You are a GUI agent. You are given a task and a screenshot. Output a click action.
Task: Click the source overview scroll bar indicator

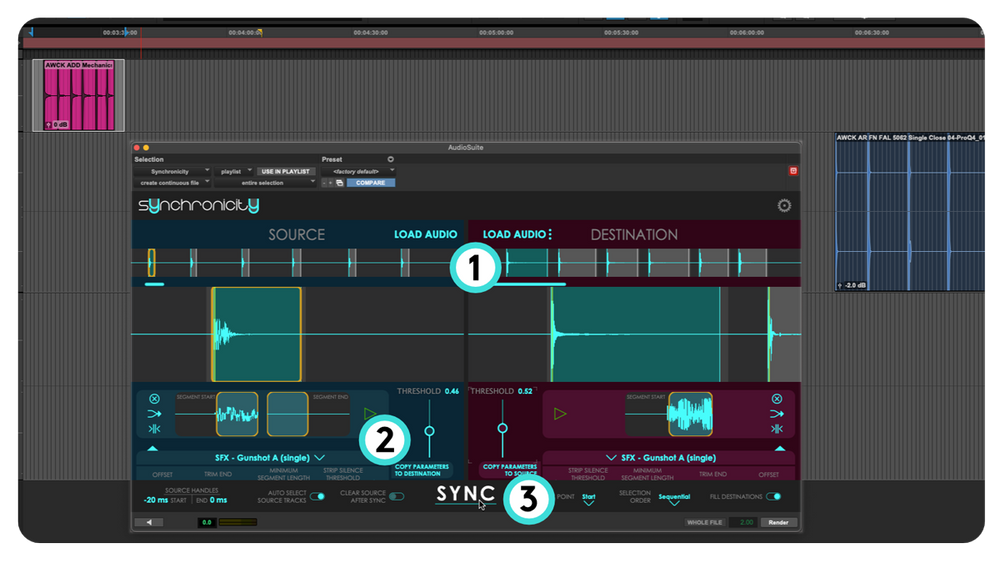[154, 284]
